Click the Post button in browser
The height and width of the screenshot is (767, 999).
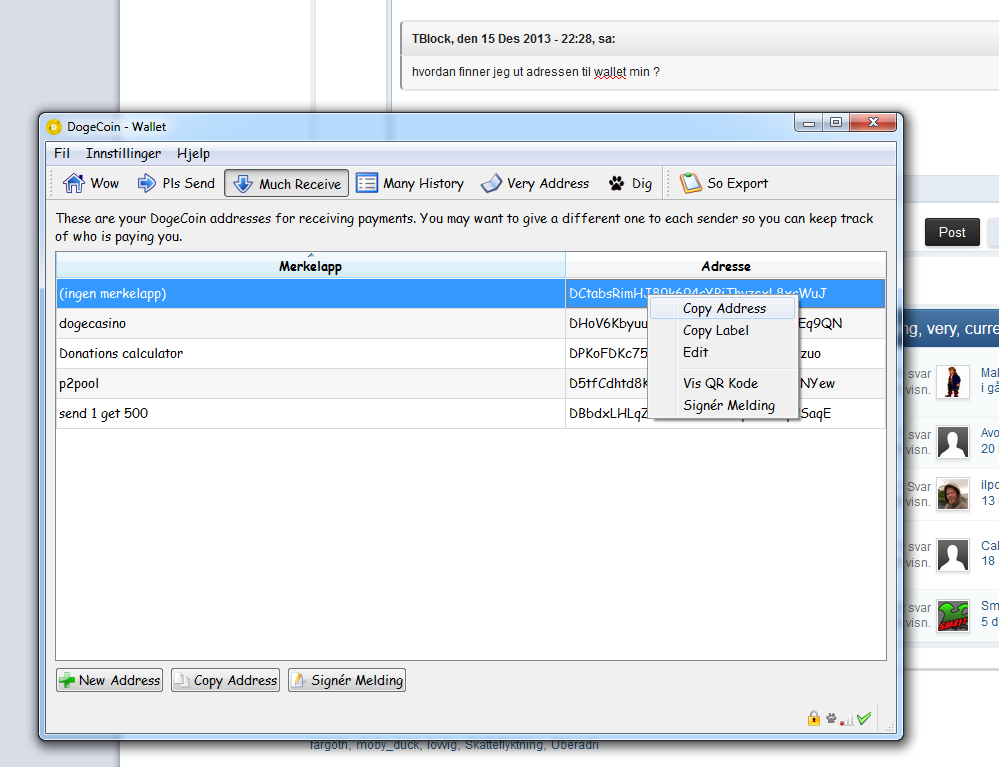952,233
